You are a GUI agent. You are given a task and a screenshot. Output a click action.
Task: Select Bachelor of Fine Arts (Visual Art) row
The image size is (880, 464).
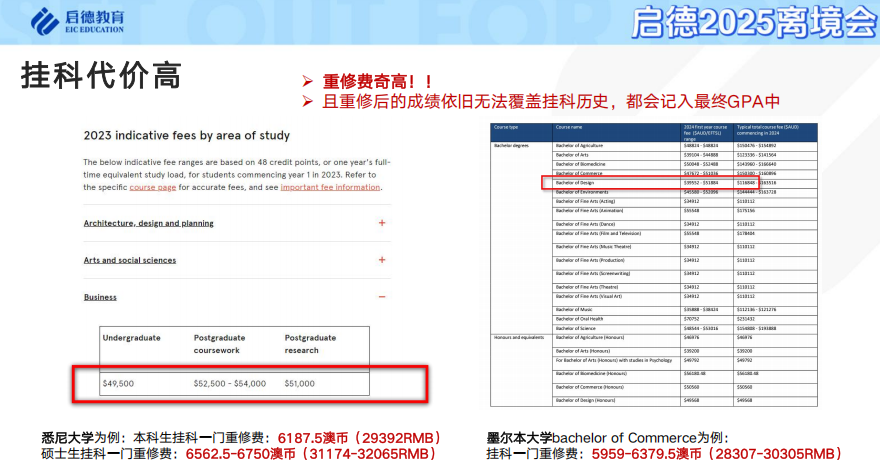(x=589, y=296)
